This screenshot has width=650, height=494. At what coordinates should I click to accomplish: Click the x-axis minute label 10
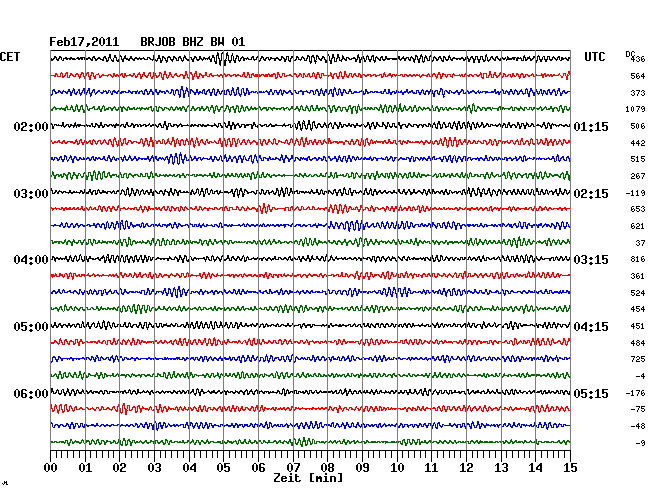pos(397,468)
